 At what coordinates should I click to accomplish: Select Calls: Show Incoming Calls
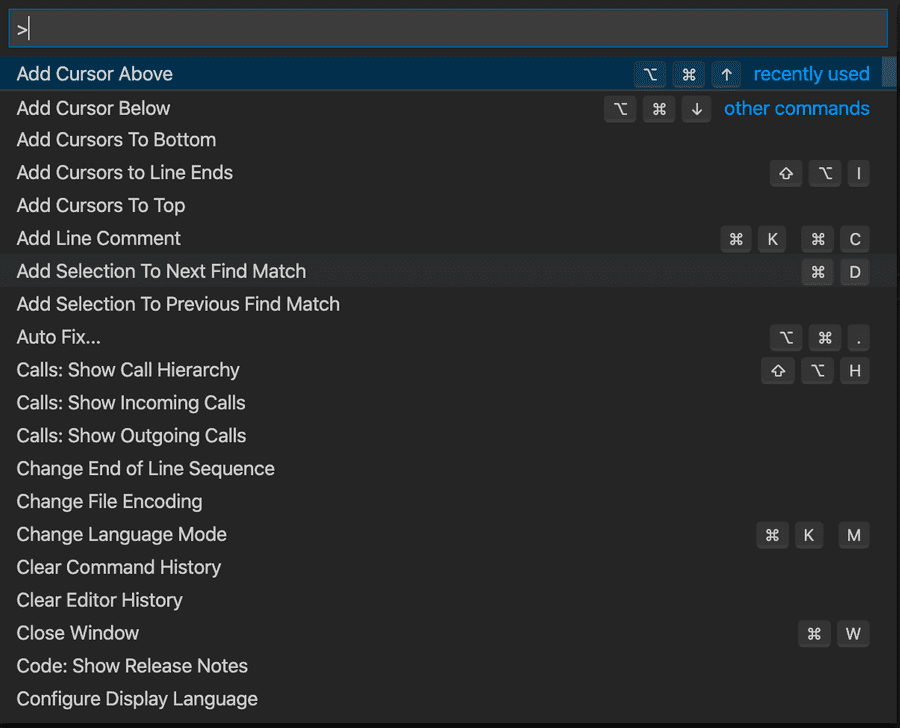131,403
